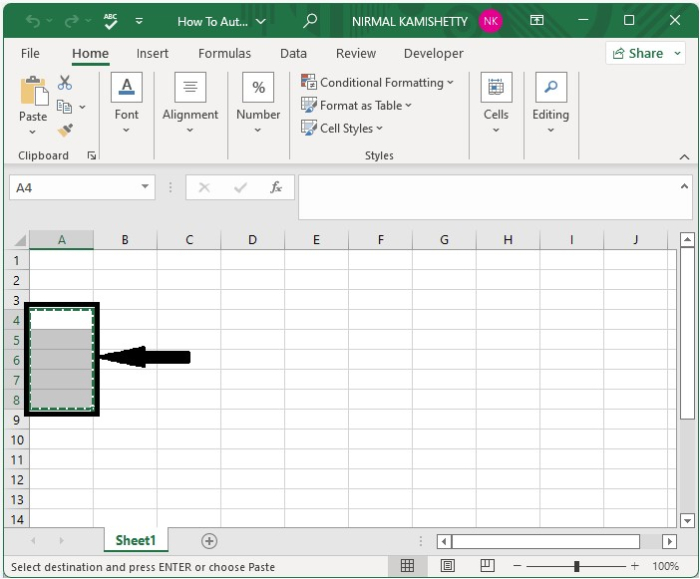Click the 100% zoom level
This screenshot has height=579, width=700.
(665, 566)
